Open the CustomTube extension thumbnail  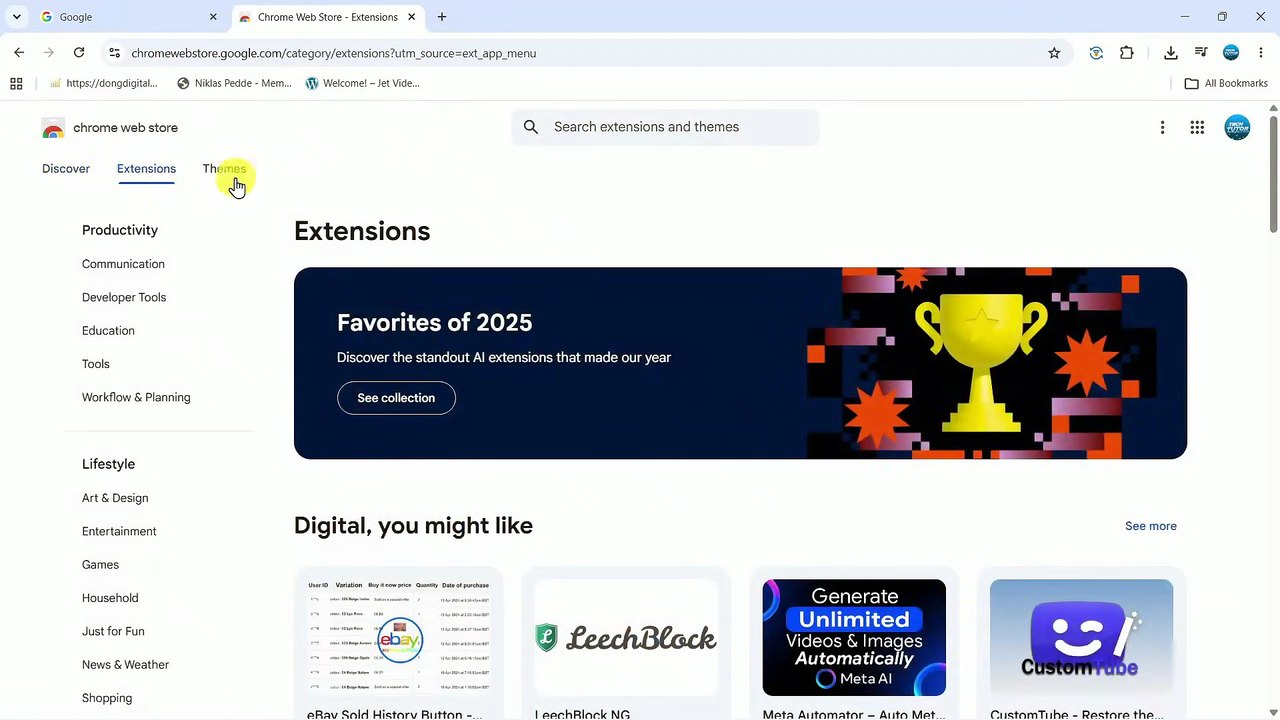(x=1081, y=637)
